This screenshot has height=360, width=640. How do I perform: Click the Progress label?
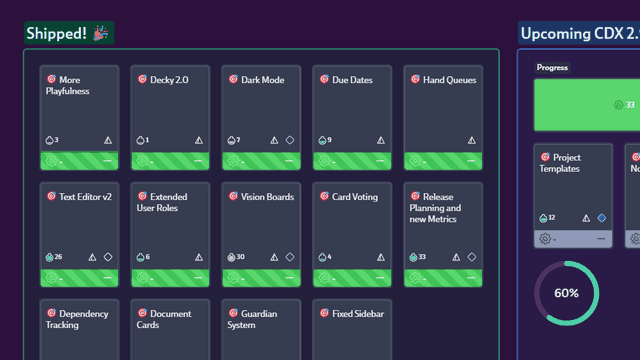coord(552,67)
